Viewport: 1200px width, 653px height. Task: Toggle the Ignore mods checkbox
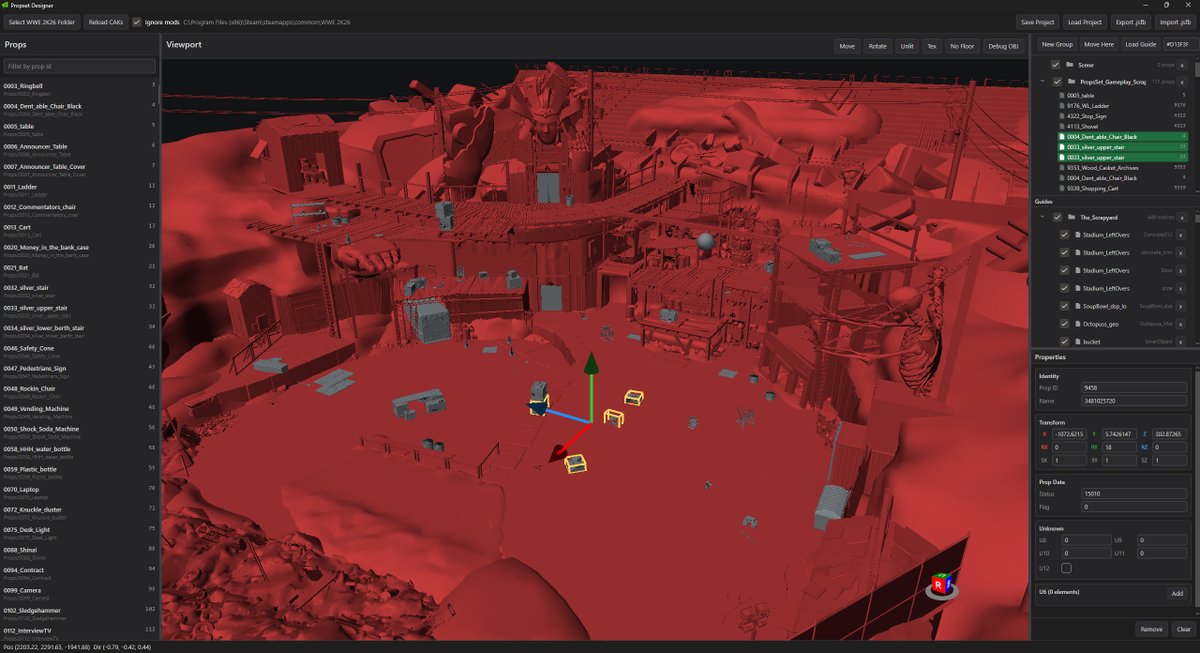pyautogui.click(x=137, y=21)
